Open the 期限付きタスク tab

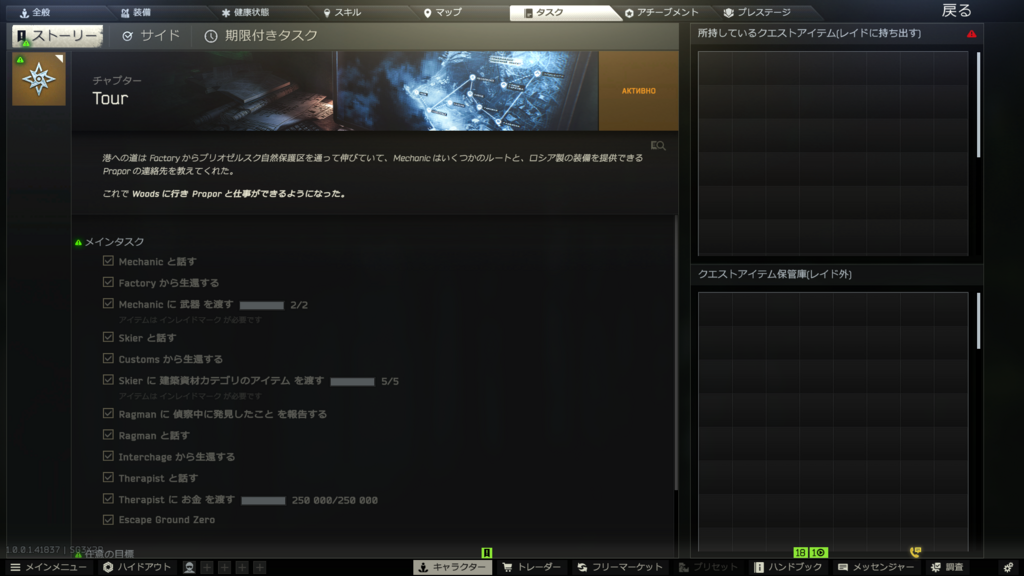pos(261,36)
